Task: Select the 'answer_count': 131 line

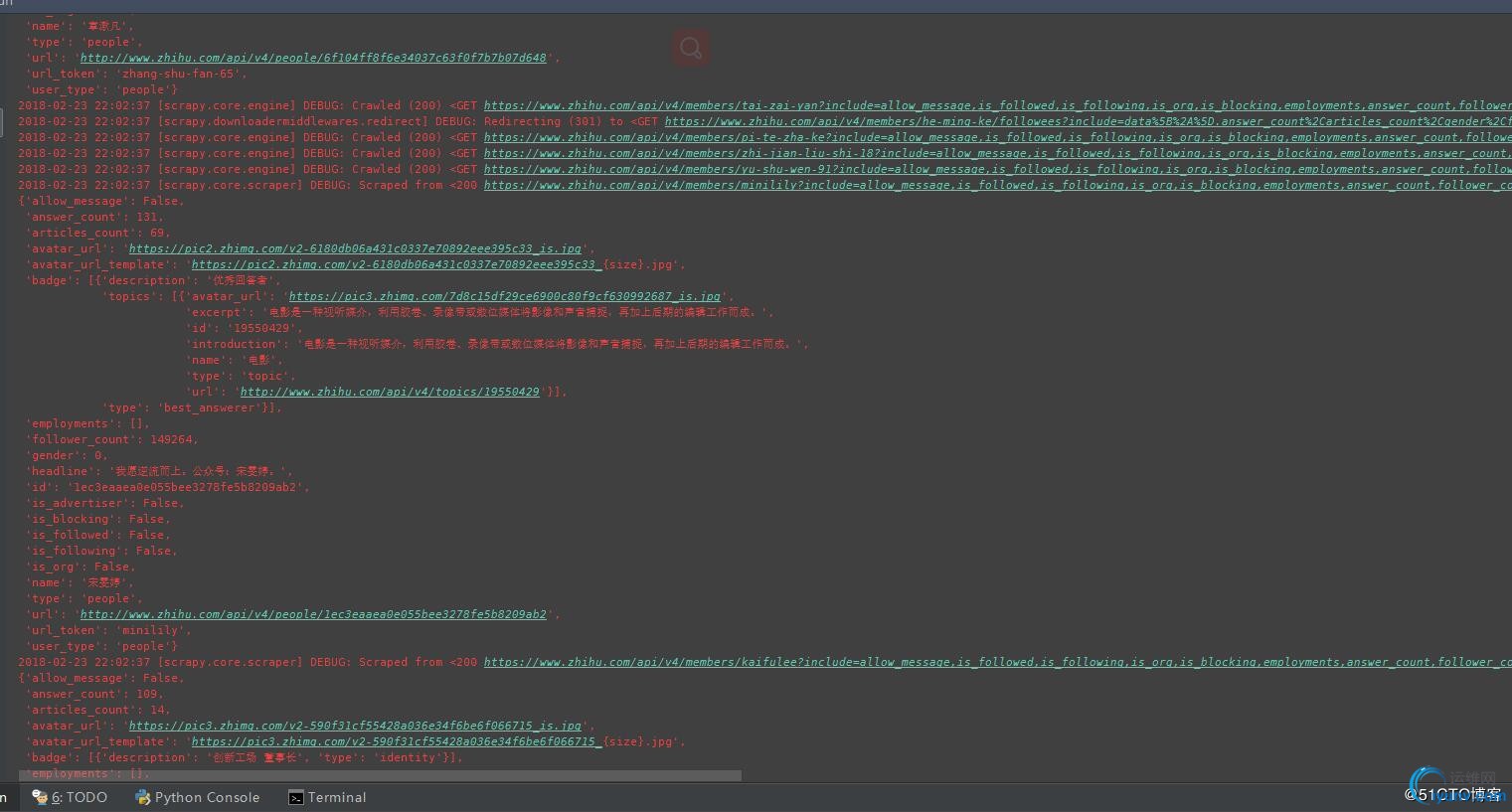Action: coord(93,217)
